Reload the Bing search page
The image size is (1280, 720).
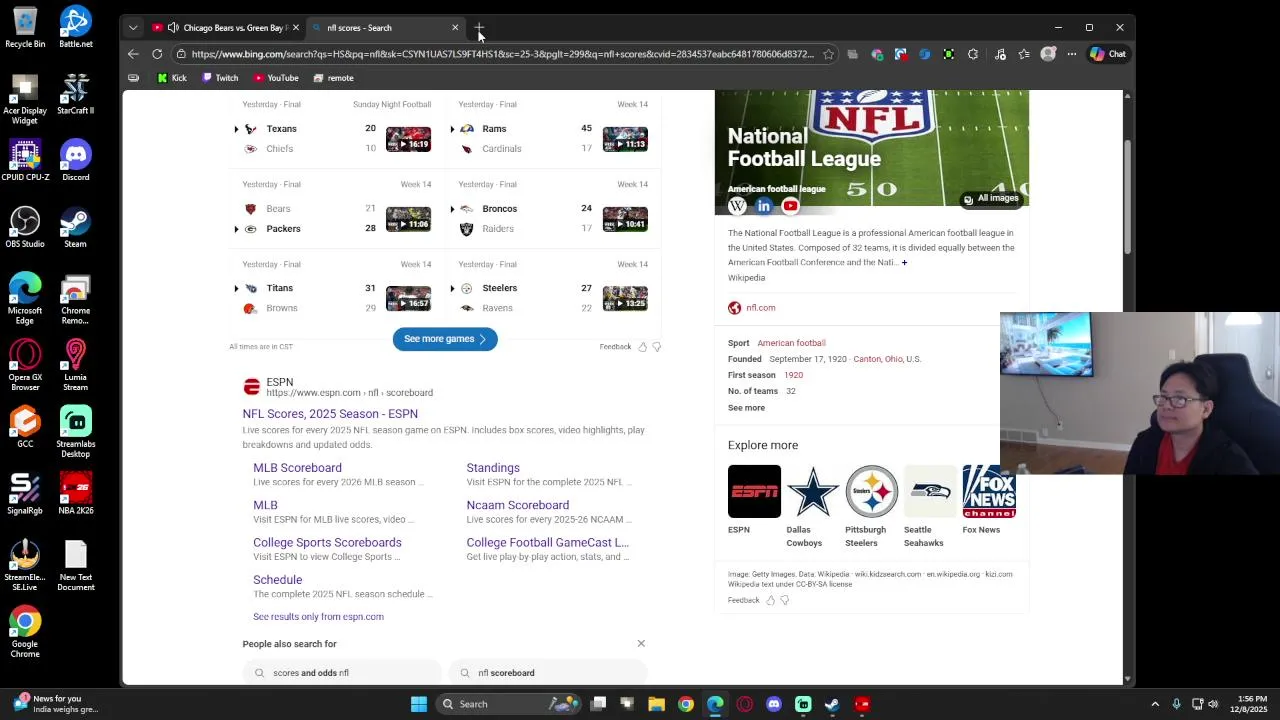[x=157, y=54]
